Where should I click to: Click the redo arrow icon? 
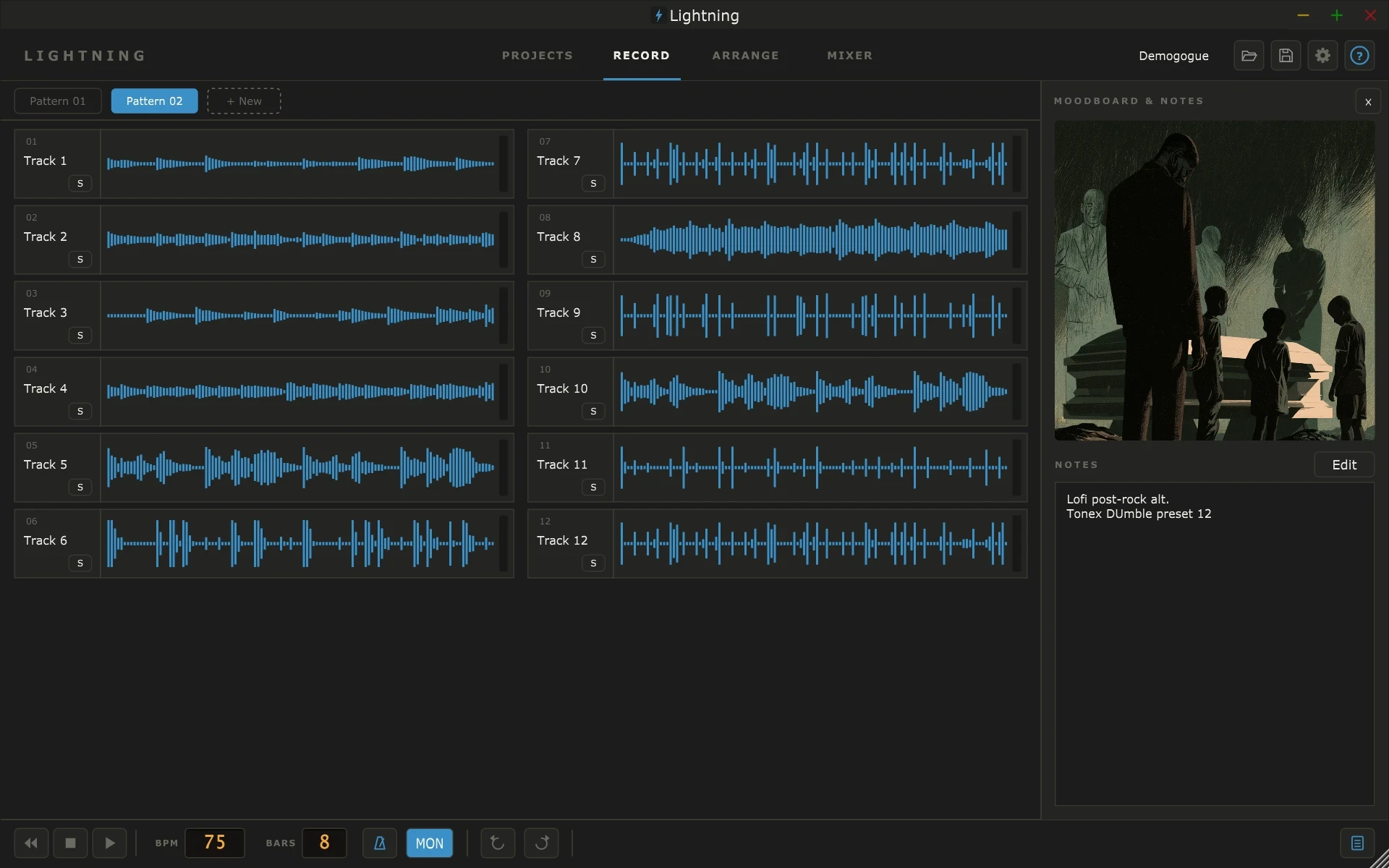coord(541,843)
